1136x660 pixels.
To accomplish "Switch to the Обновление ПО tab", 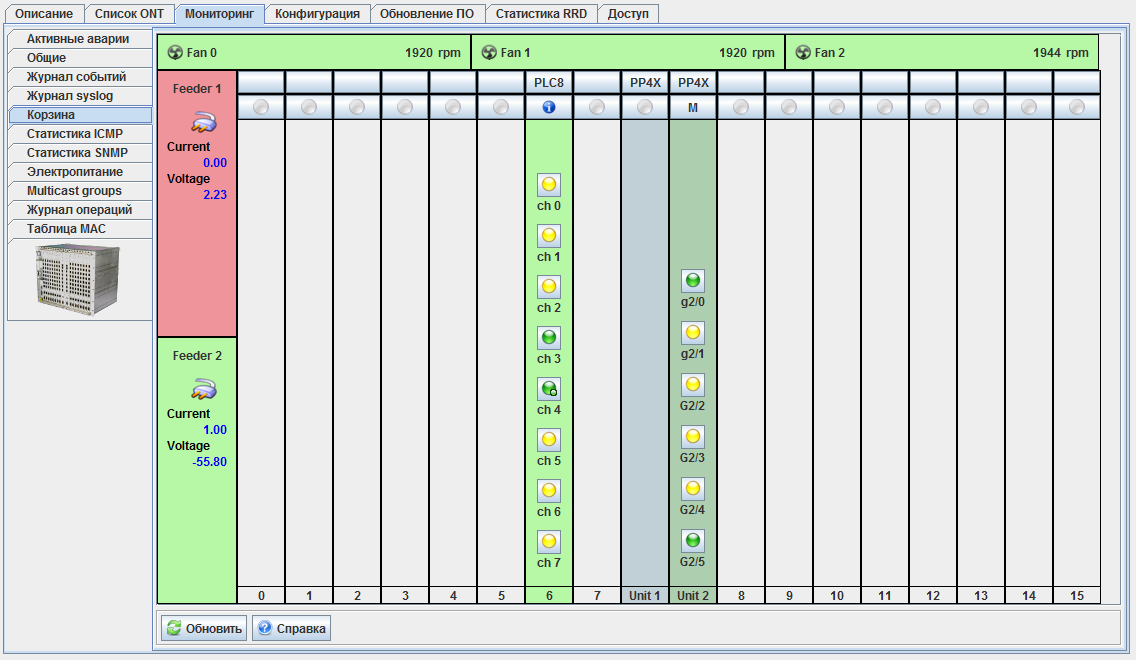I will (x=427, y=14).
